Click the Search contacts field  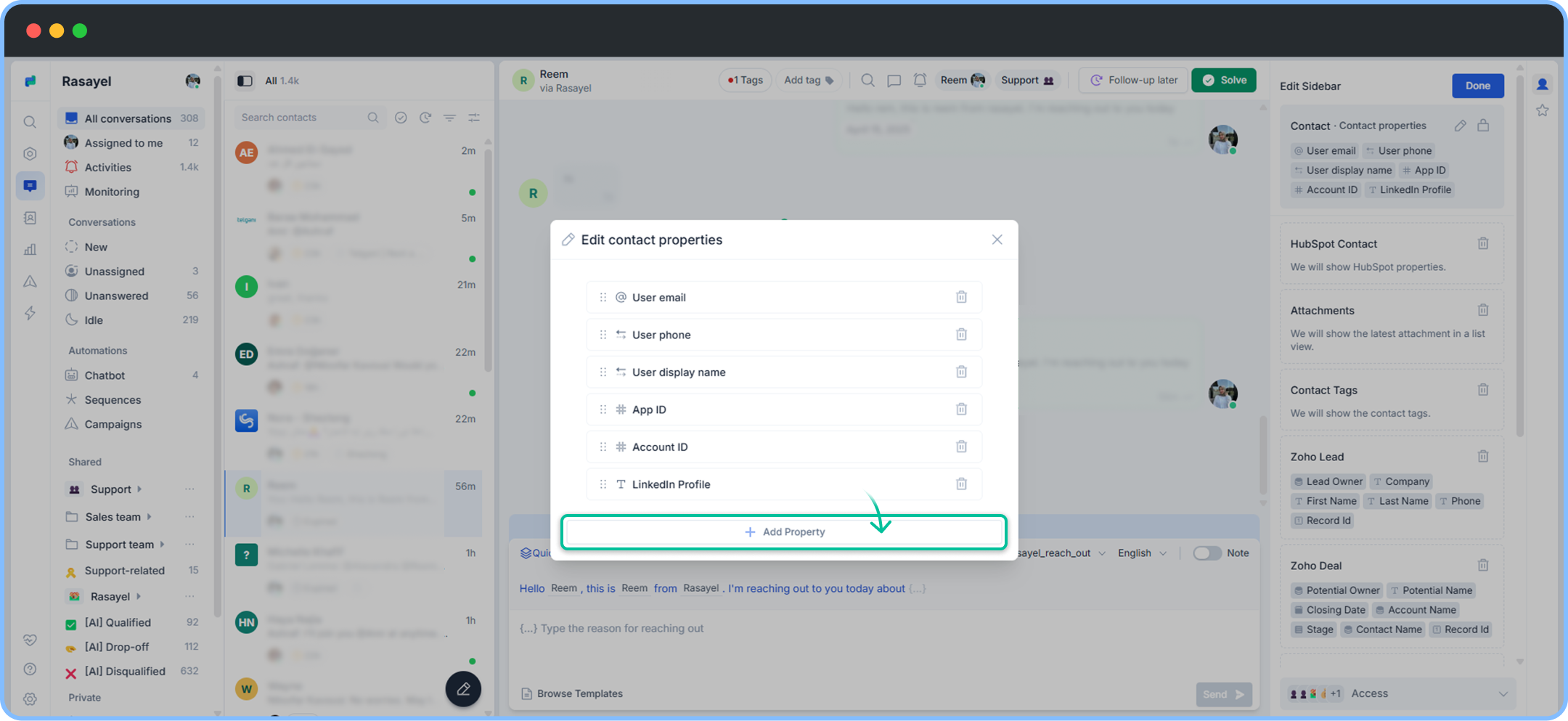pyautogui.click(x=309, y=118)
